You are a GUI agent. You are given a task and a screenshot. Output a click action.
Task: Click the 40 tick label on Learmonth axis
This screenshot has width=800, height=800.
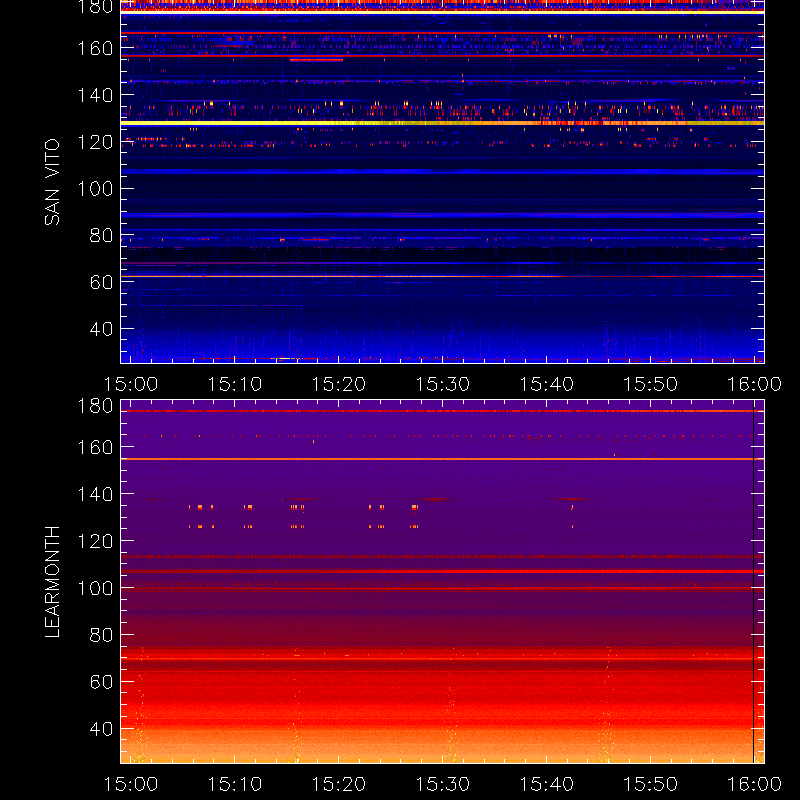[101, 729]
